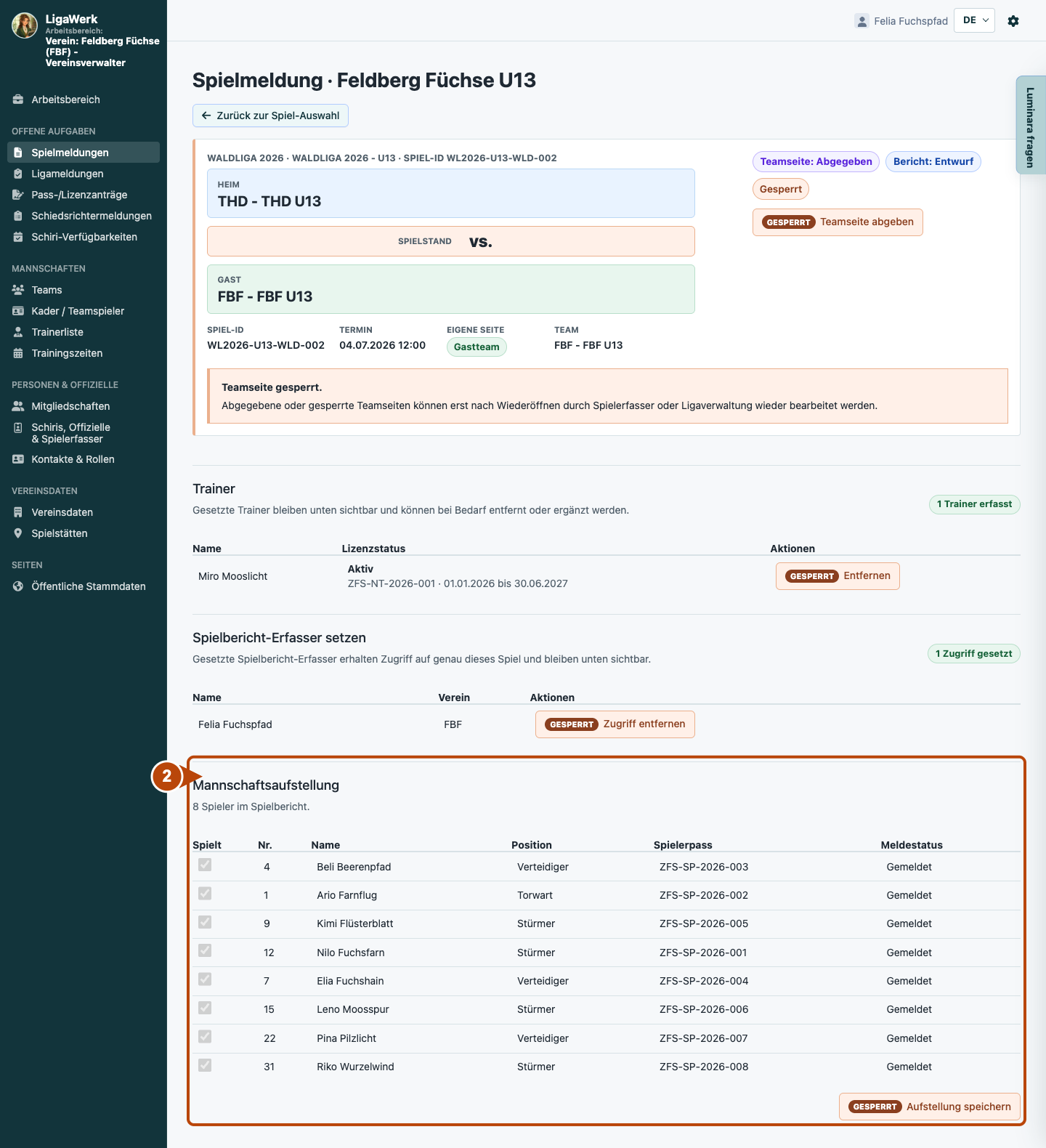Click the Zugriff entfernen button
This screenshot has height=1148, width=1046.
point(615,724)
